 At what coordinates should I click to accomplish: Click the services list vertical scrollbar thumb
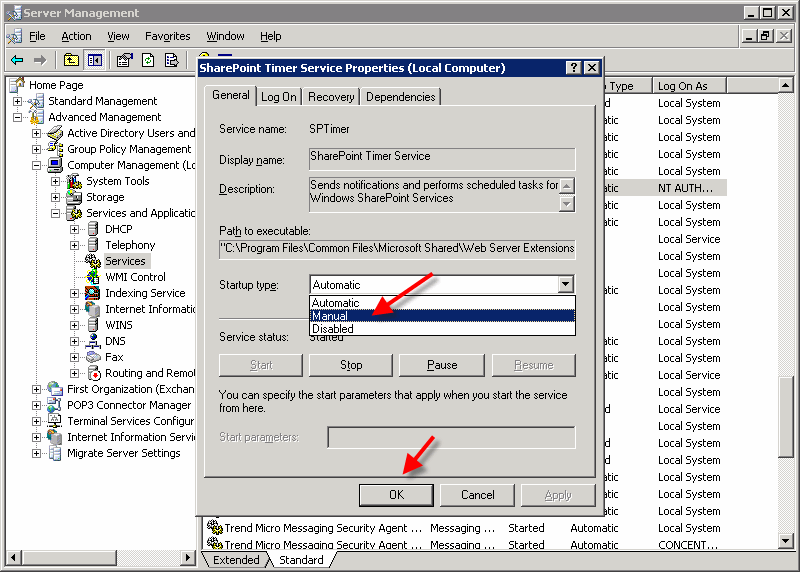pos(786,417)
